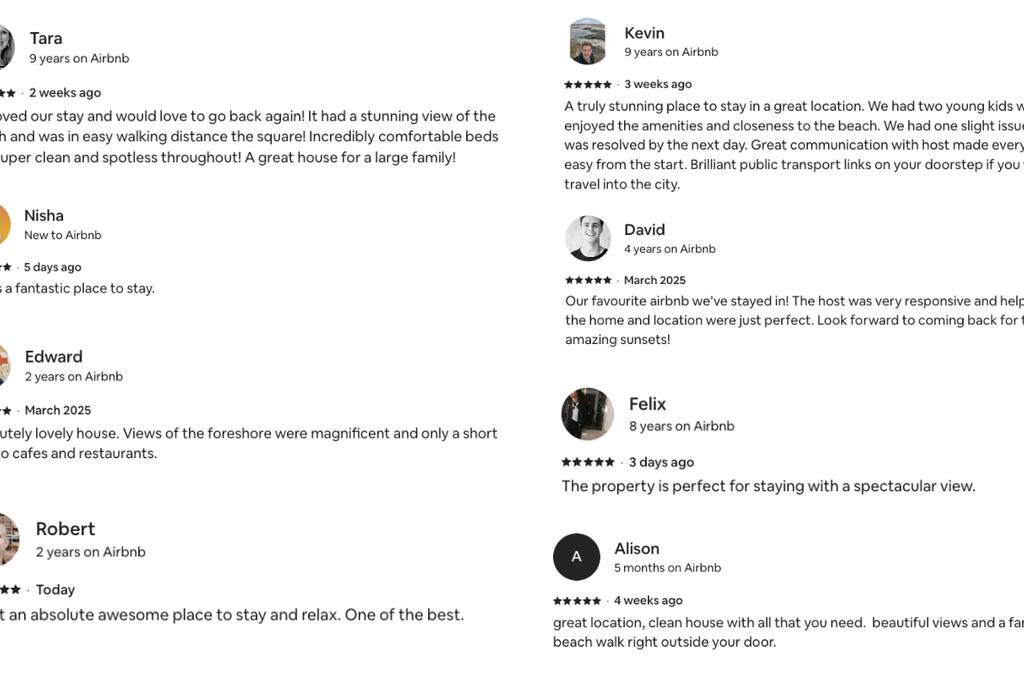Click Alison's five-star rating
The width and height of the screenshot is (1024, 683).
577,601
